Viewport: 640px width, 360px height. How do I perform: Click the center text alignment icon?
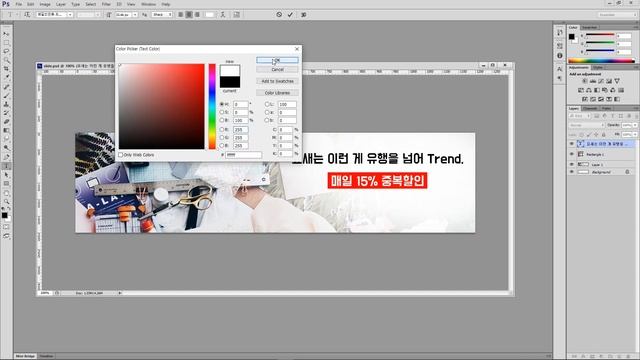click(x=189, y=15)
